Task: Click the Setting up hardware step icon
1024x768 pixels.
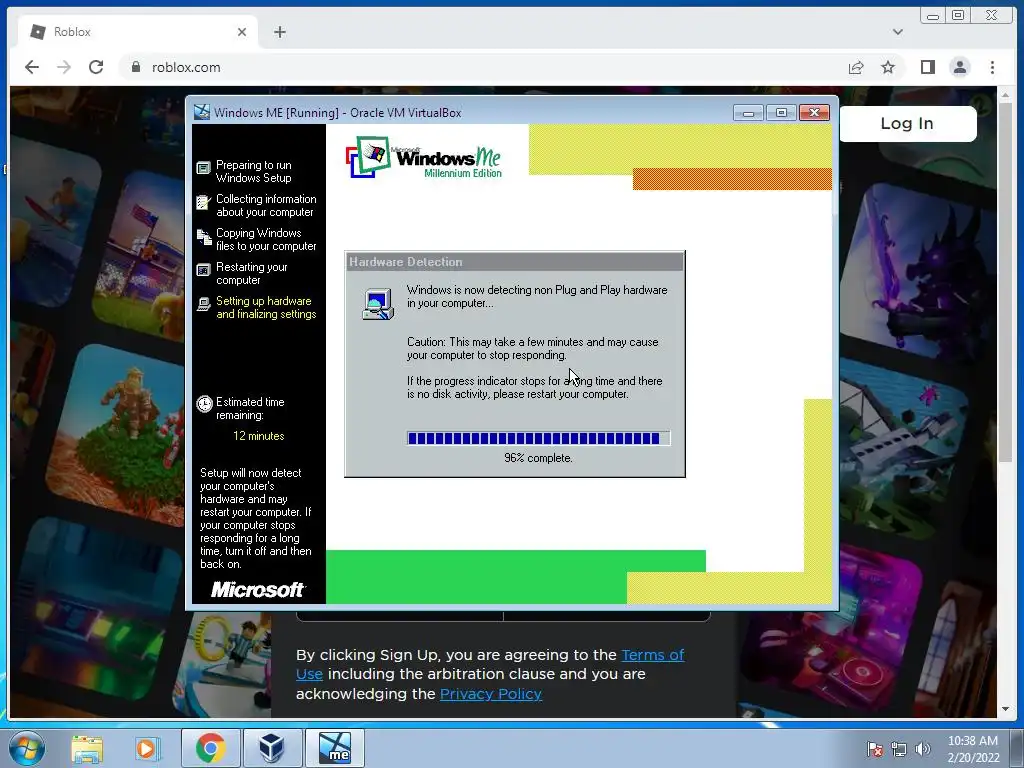Action: 203,304
